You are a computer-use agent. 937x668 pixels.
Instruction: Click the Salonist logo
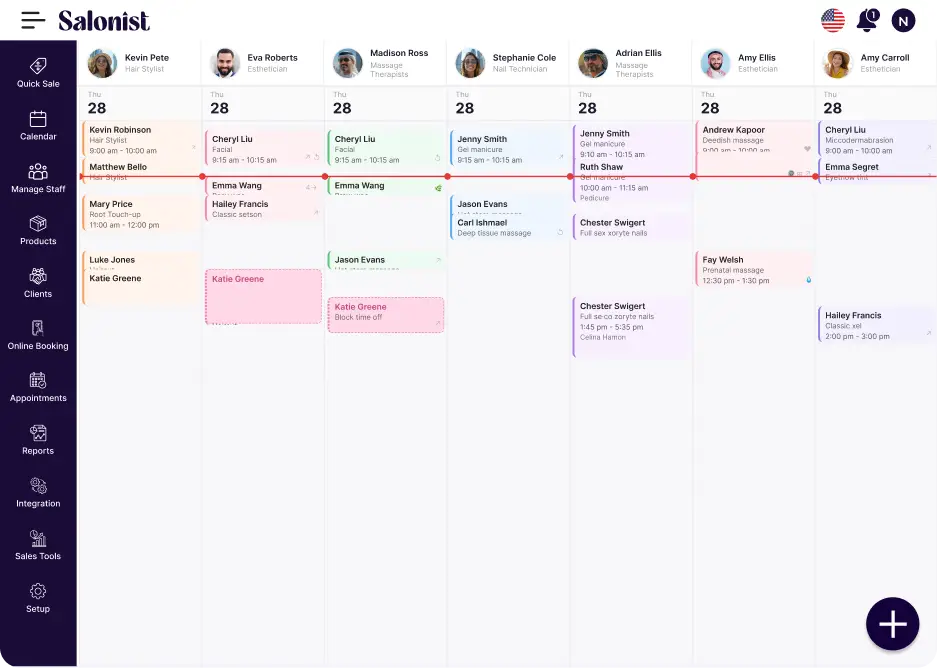[x=105, y=19]
